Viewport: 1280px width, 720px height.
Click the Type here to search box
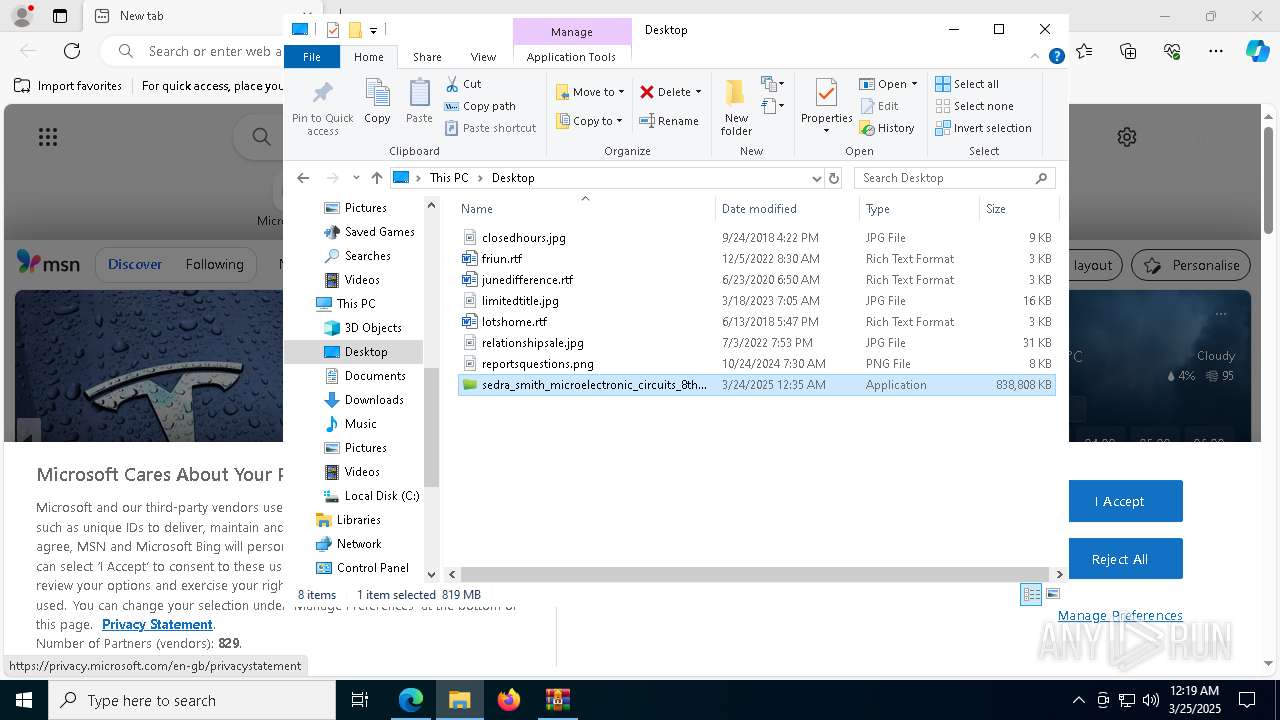click(x=192, y=700)
